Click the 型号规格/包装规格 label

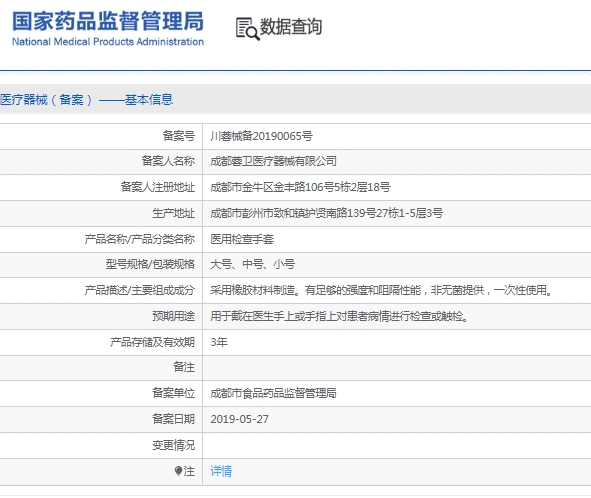[x=150, y=264]
